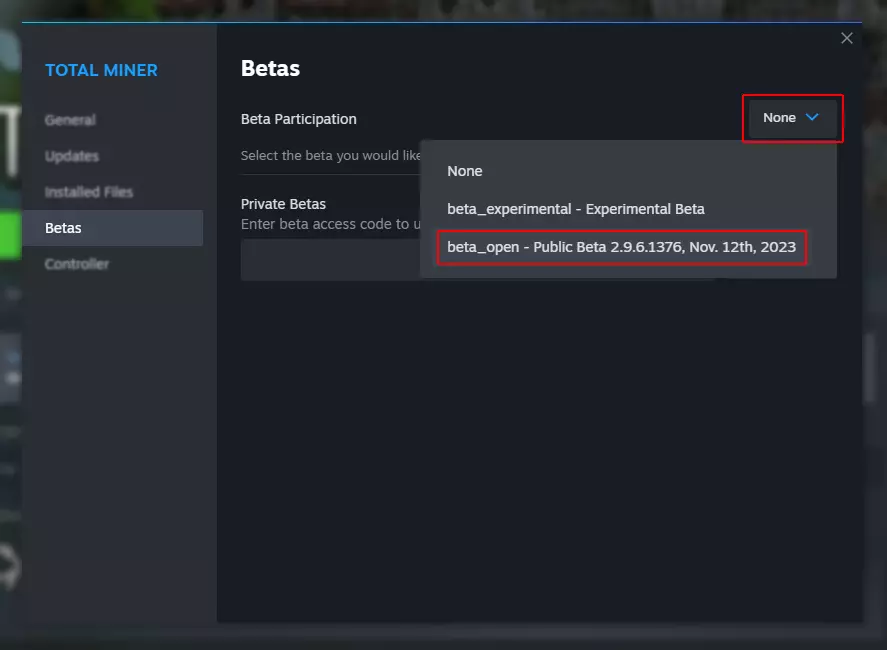The height and width of the screenshot is (650, 887).
Task: Click the 'Select the beta' description text
Action: point(330,156)
